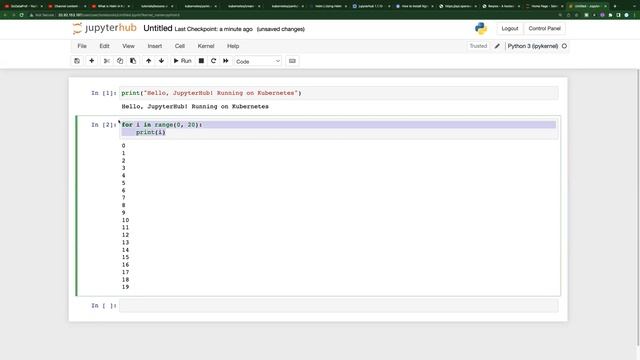Move selected cell up arrow

click(x=148, y=61)
